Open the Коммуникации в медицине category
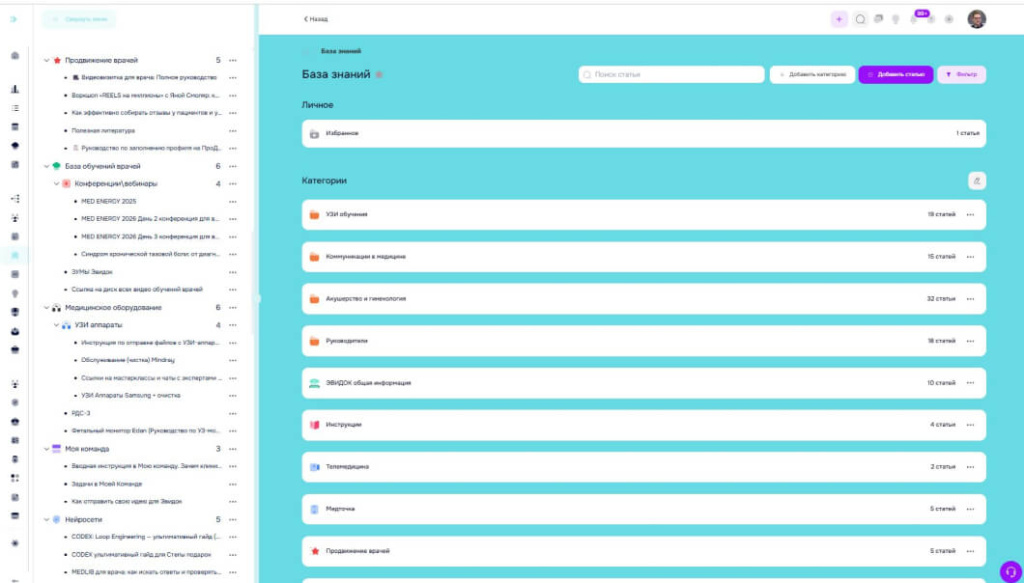1024x583 pixels. [644, 257]
